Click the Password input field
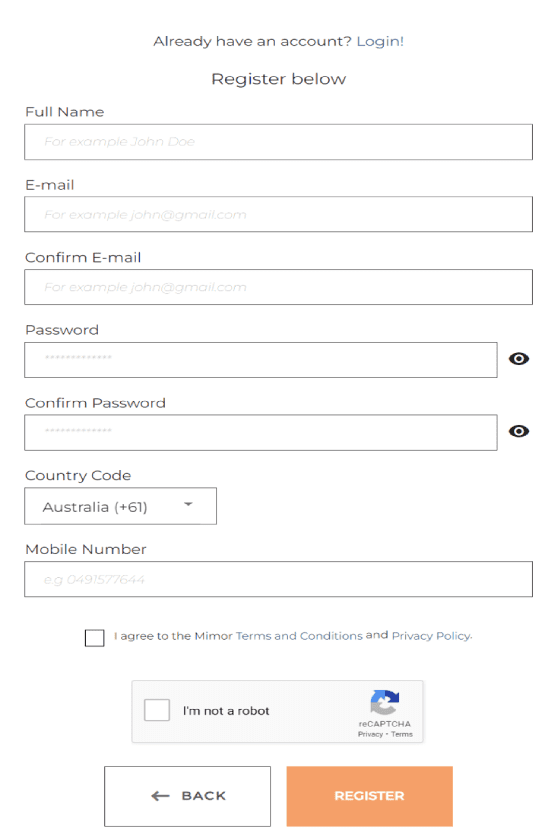 click(260, 360)
